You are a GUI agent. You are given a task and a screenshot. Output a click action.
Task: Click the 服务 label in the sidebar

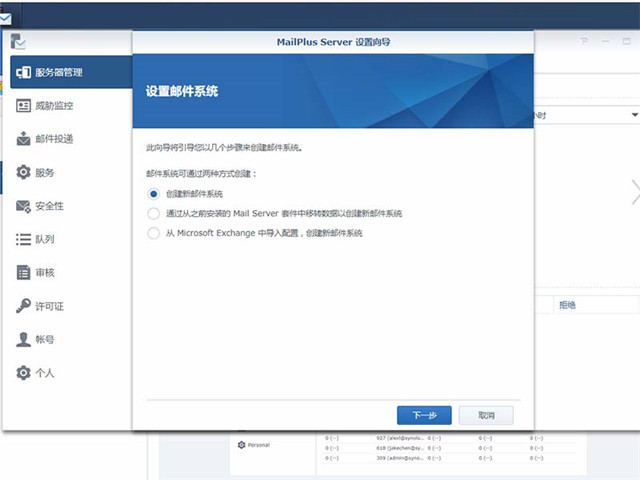point(44,173)
